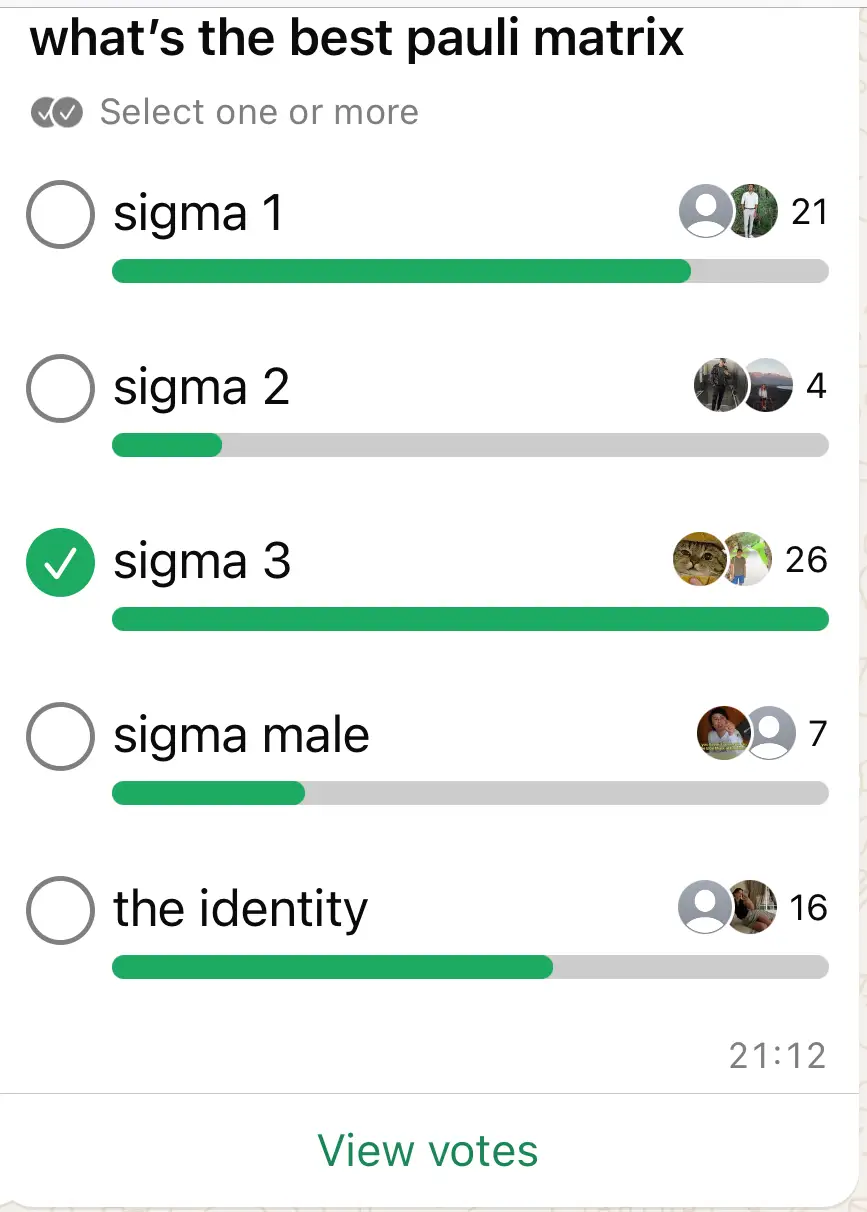Image resolution: width=867 pixels, height=1212 pixels.
Task: Uncheck the selected sigma 3 option
Action: [60, 561]
